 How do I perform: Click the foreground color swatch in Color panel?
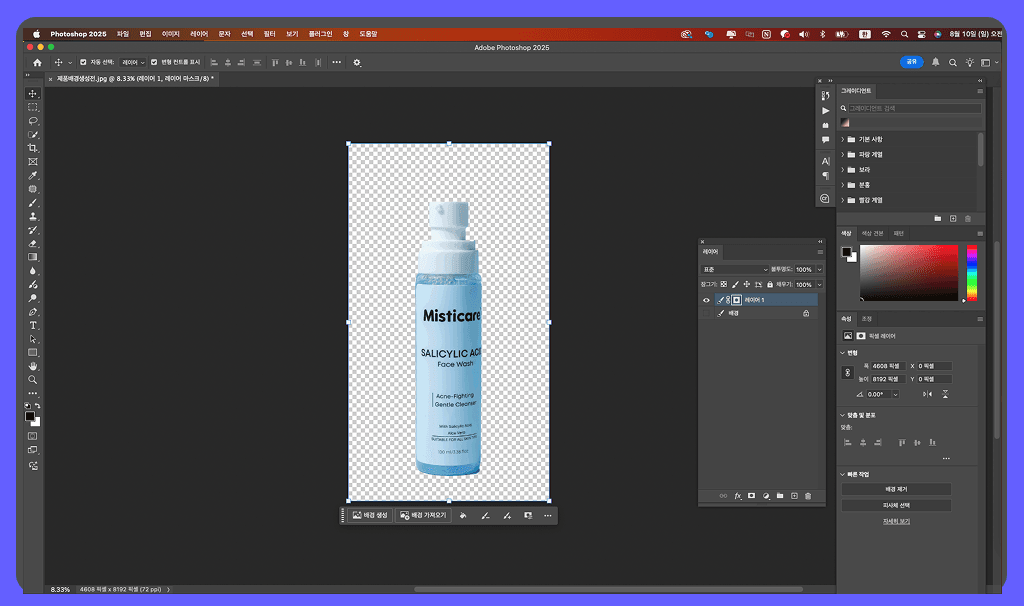point(846,252)
